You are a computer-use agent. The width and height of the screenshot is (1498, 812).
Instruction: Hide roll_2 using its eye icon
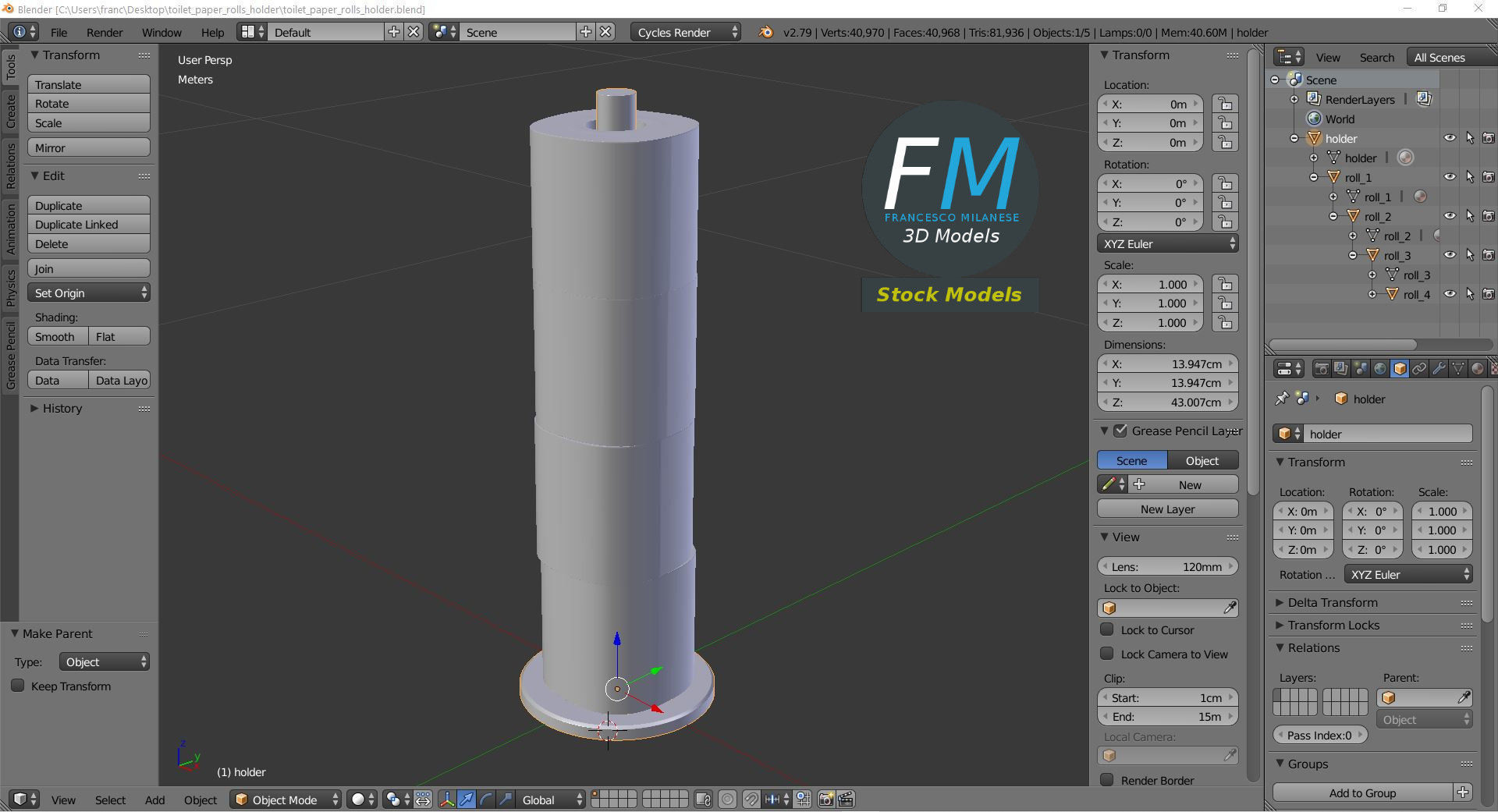coord(1450,216)
